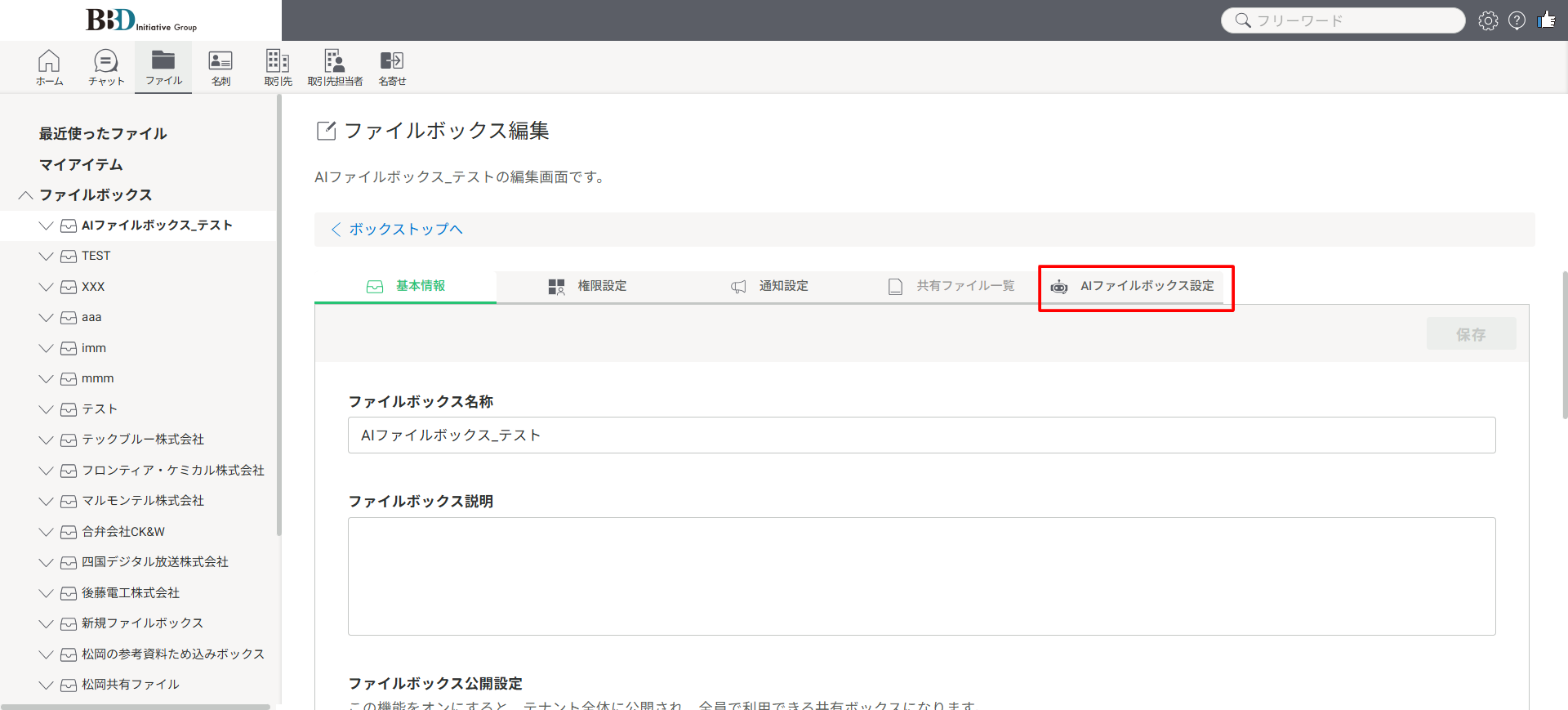Open the settings gear icon

(x=1488, y=20)
